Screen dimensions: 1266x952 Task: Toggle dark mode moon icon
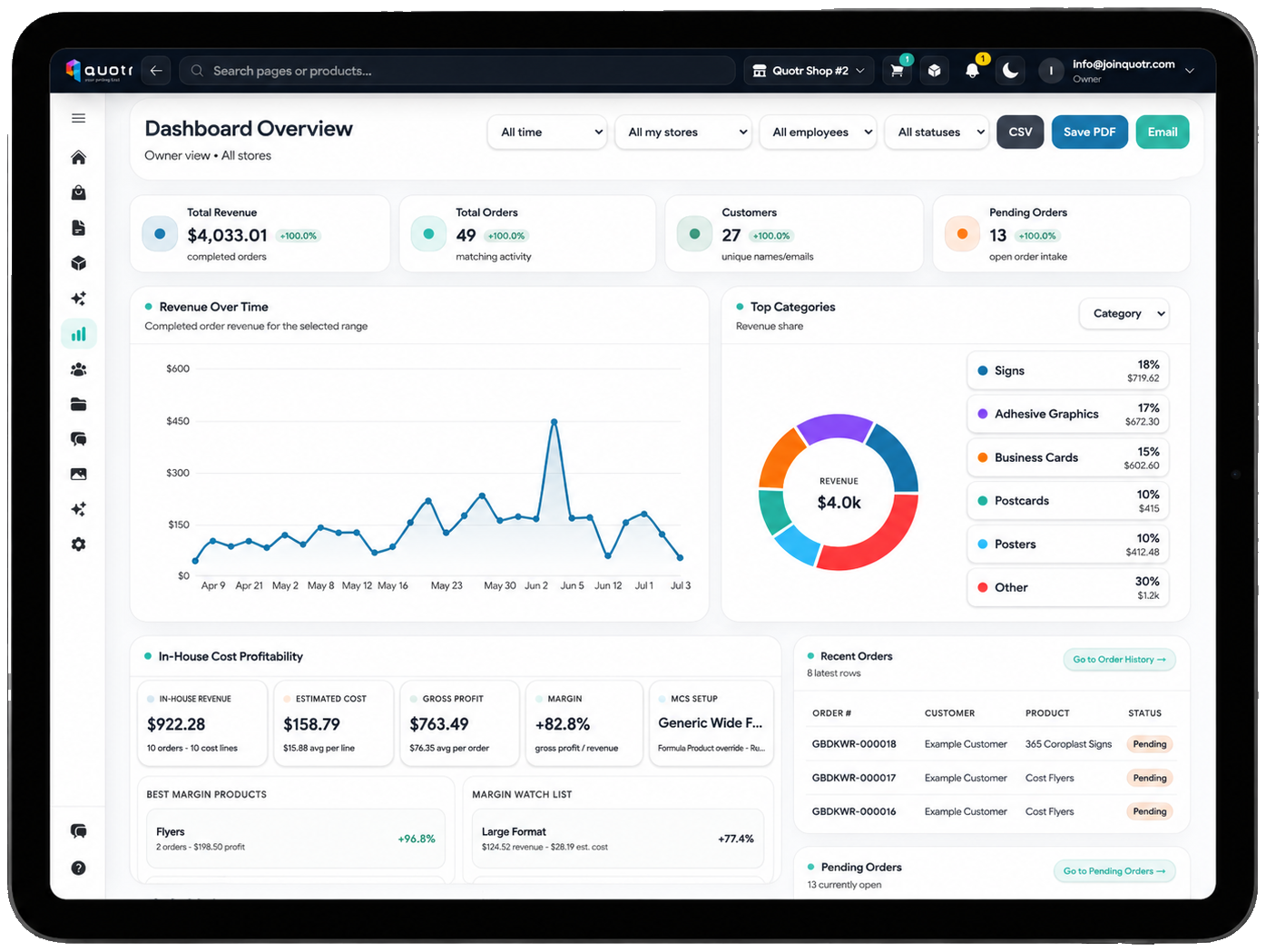(x=1010, y=71)
